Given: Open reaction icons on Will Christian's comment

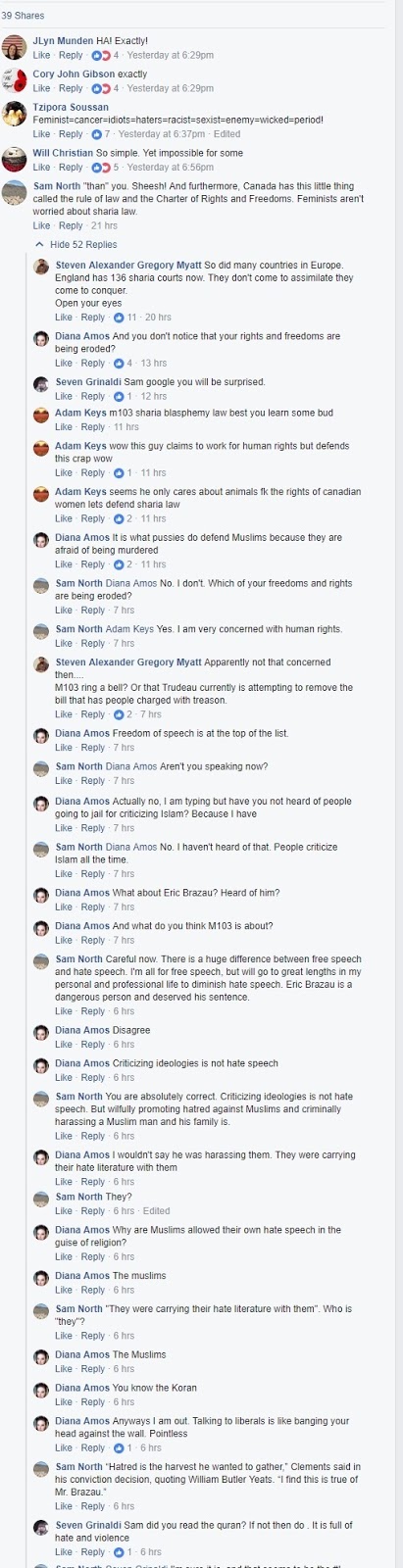Looking at the screenshot, I should 100,168.
